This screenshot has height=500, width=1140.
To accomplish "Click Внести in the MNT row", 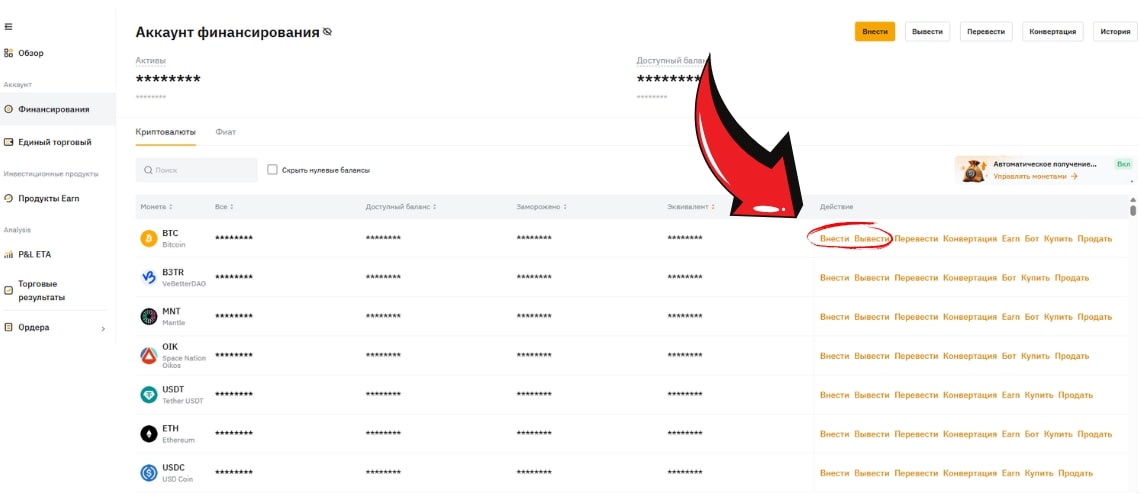I will [x=834, y=317].
